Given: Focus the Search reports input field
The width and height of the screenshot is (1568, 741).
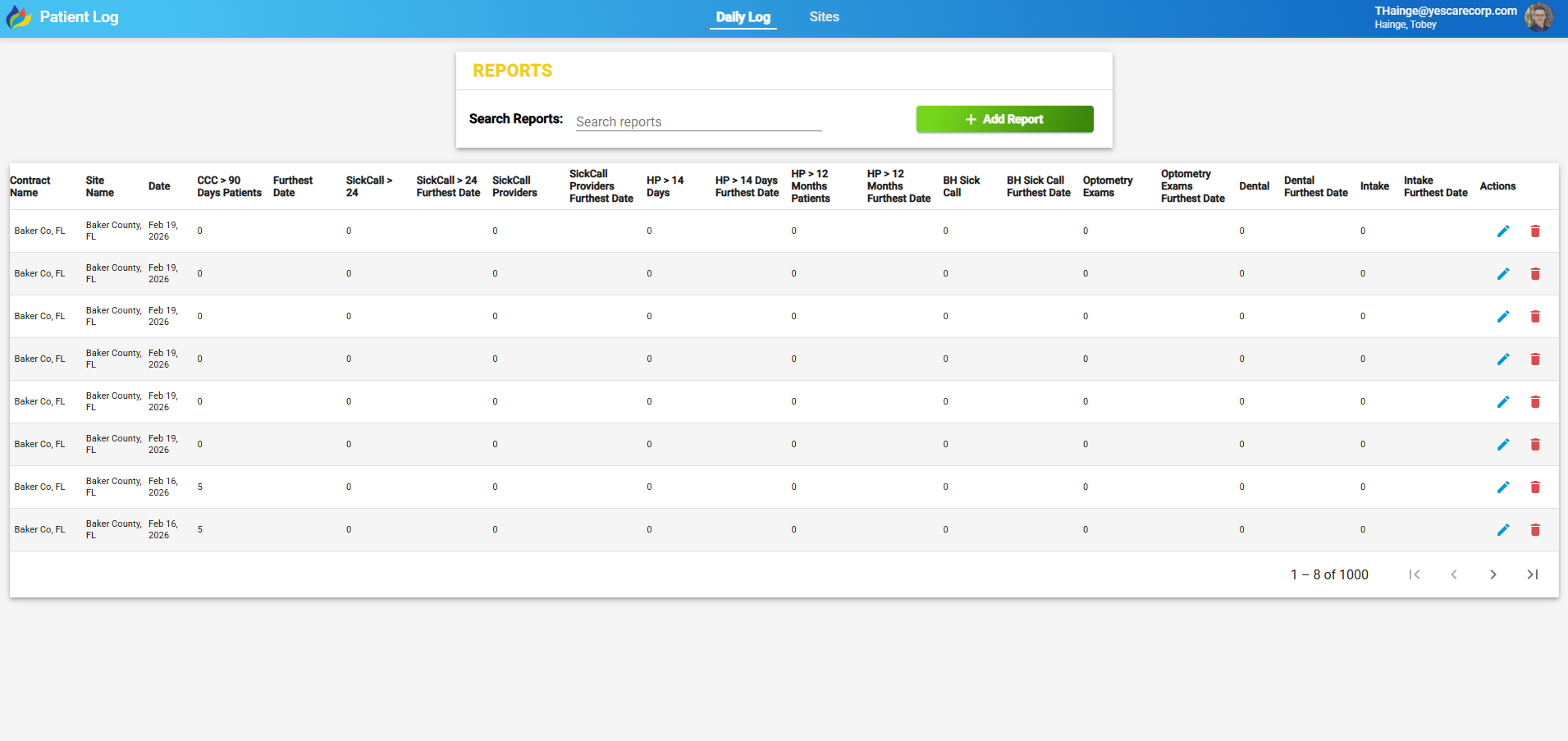Looking at the screenshot, I should coord(698,121).
